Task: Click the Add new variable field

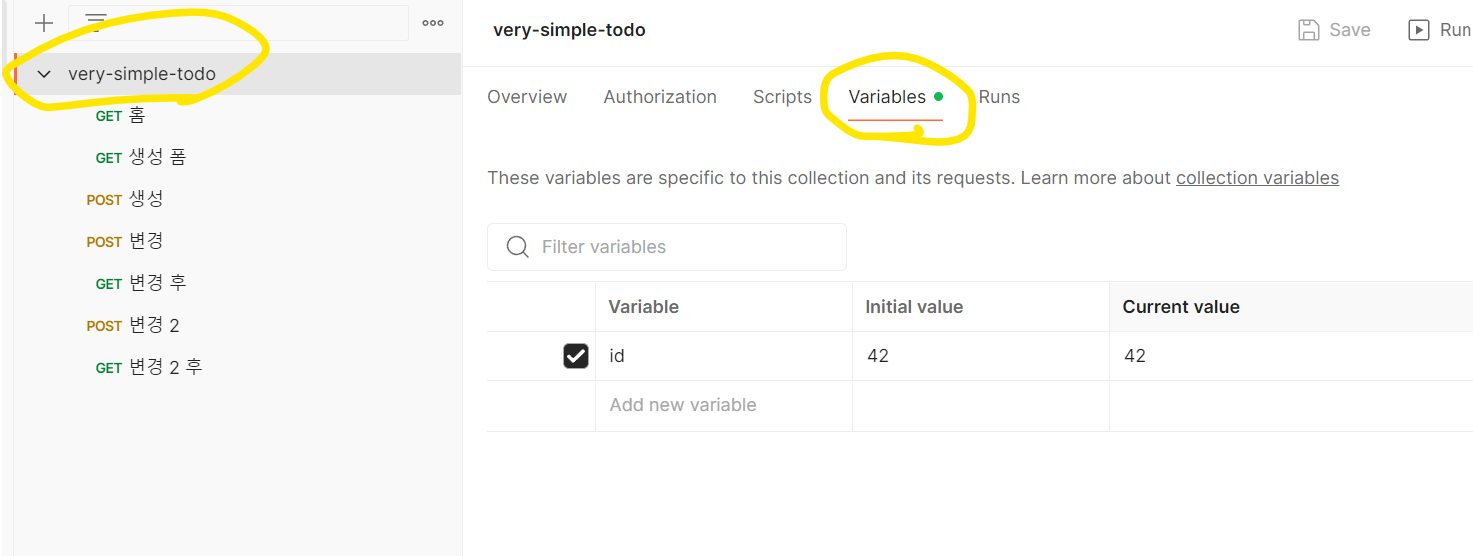Action: click(x=724, y=405)
